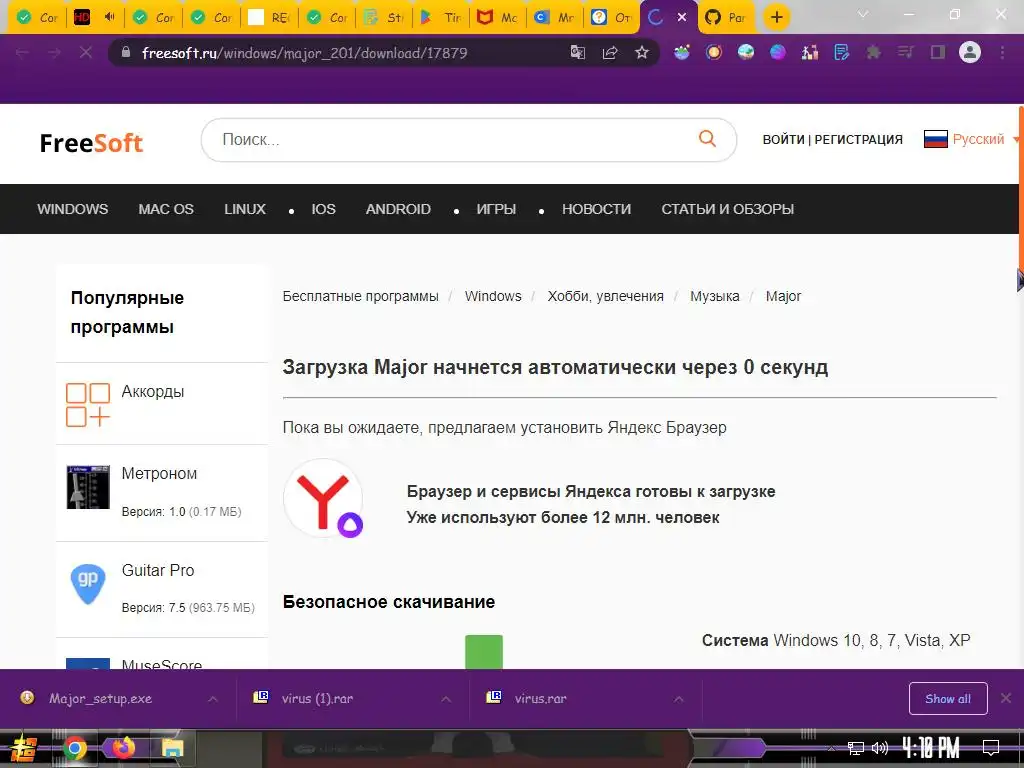
Task: Switch to the McAfee 'Mc' tab
Action: pyautogui.click(x=496, y=18)
